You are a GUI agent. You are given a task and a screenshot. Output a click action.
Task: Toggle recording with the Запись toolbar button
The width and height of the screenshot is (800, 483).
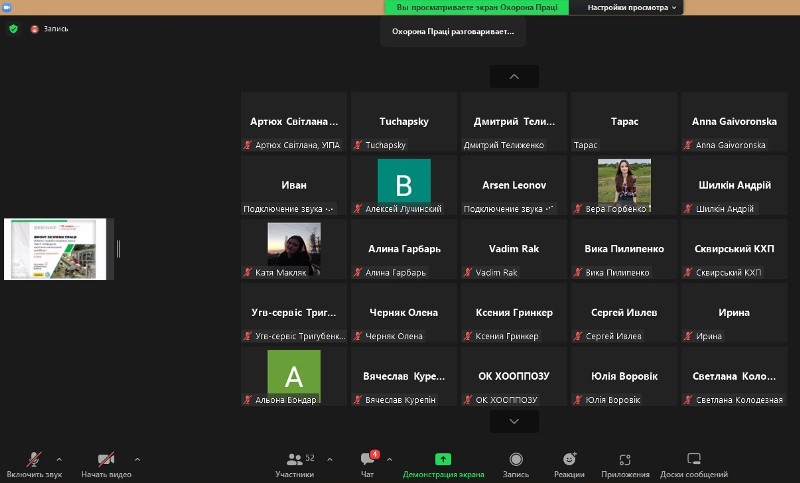(515, 464)
